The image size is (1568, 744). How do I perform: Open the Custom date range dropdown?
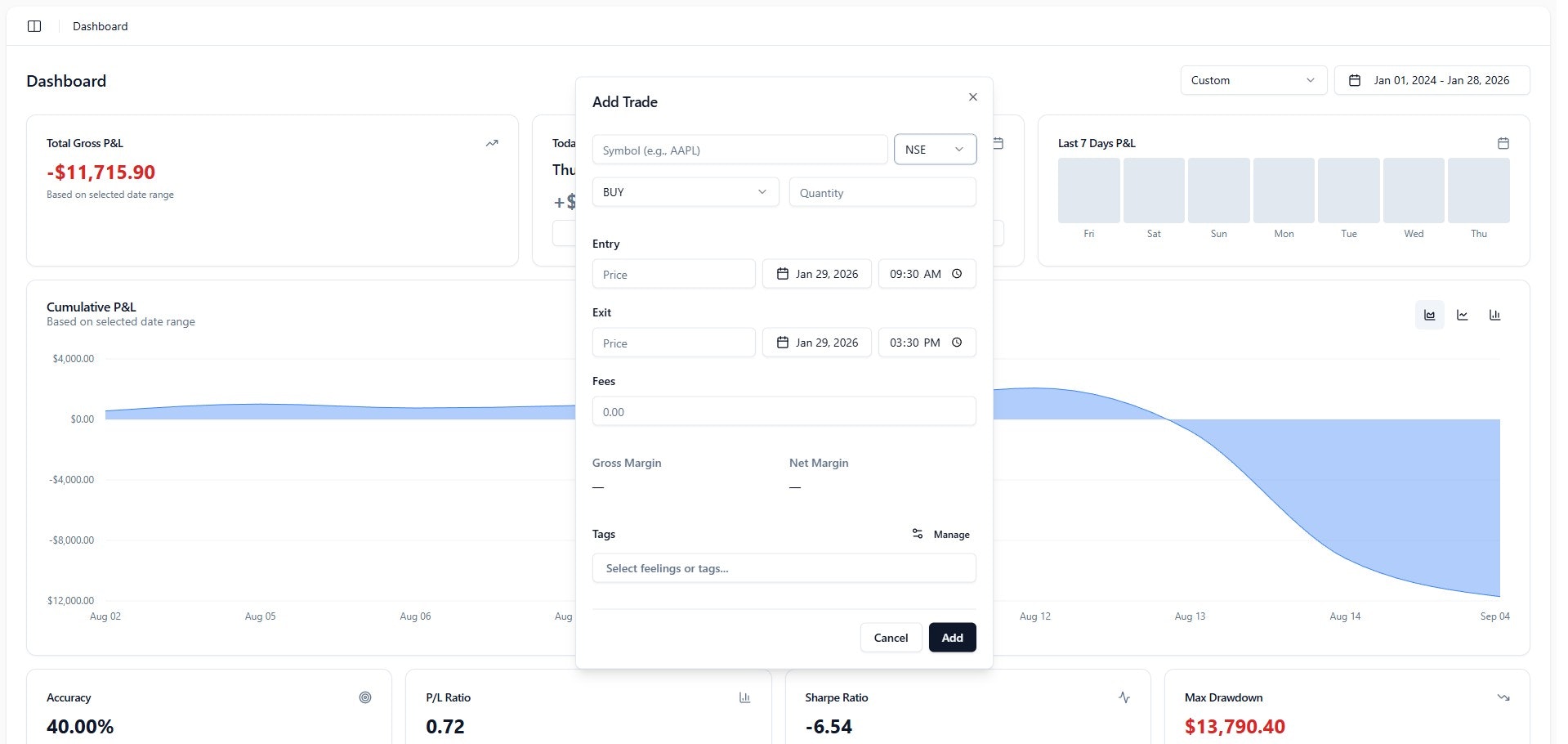point(1253,80)
